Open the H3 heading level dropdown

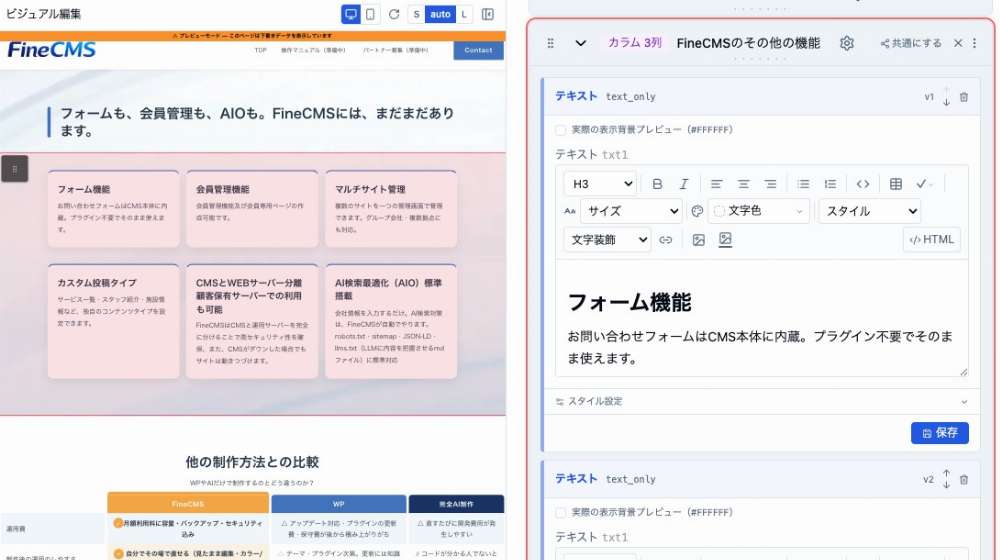(600, 184)
